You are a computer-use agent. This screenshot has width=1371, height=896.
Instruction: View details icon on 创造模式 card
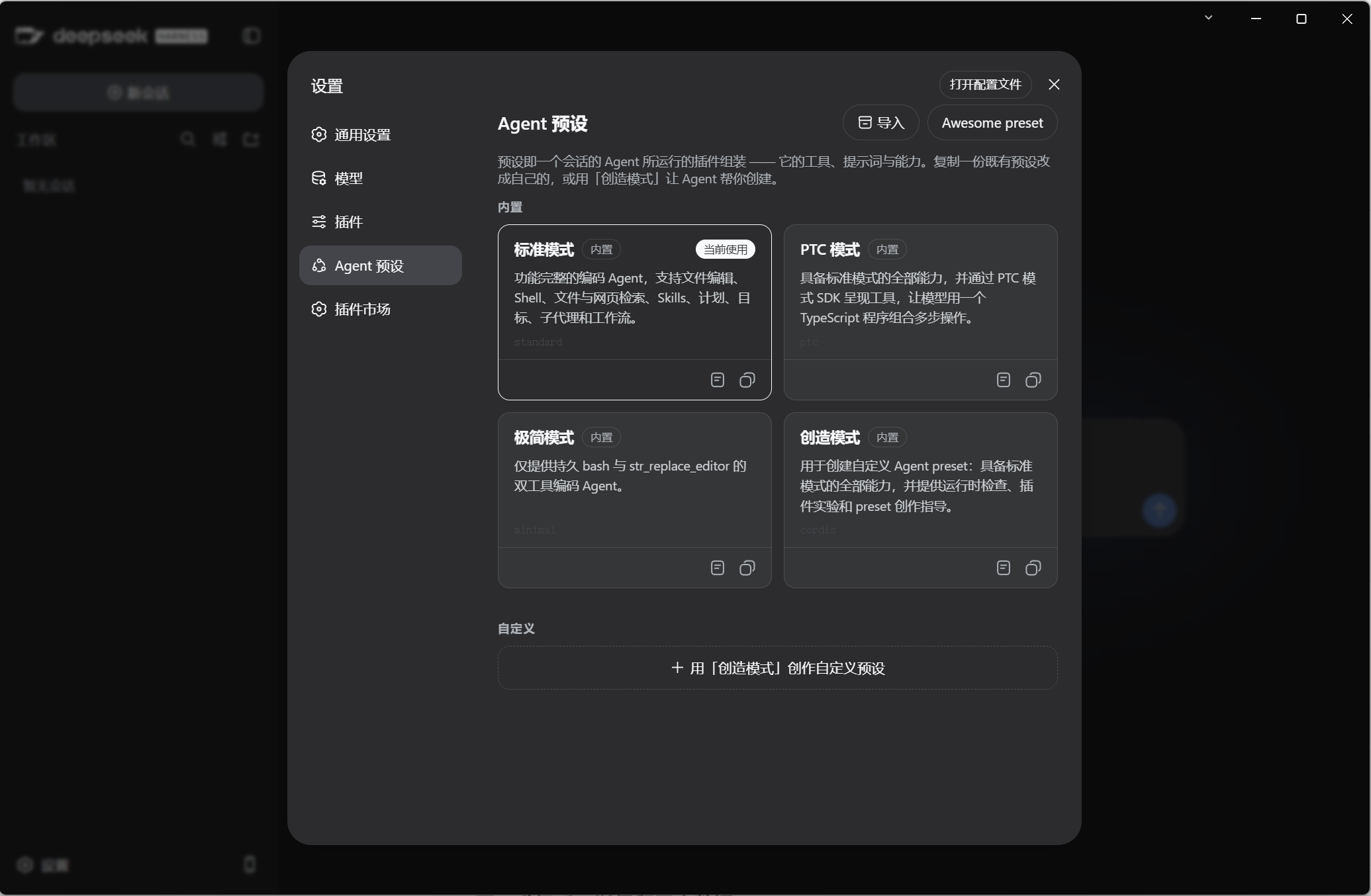point(1004,568)
